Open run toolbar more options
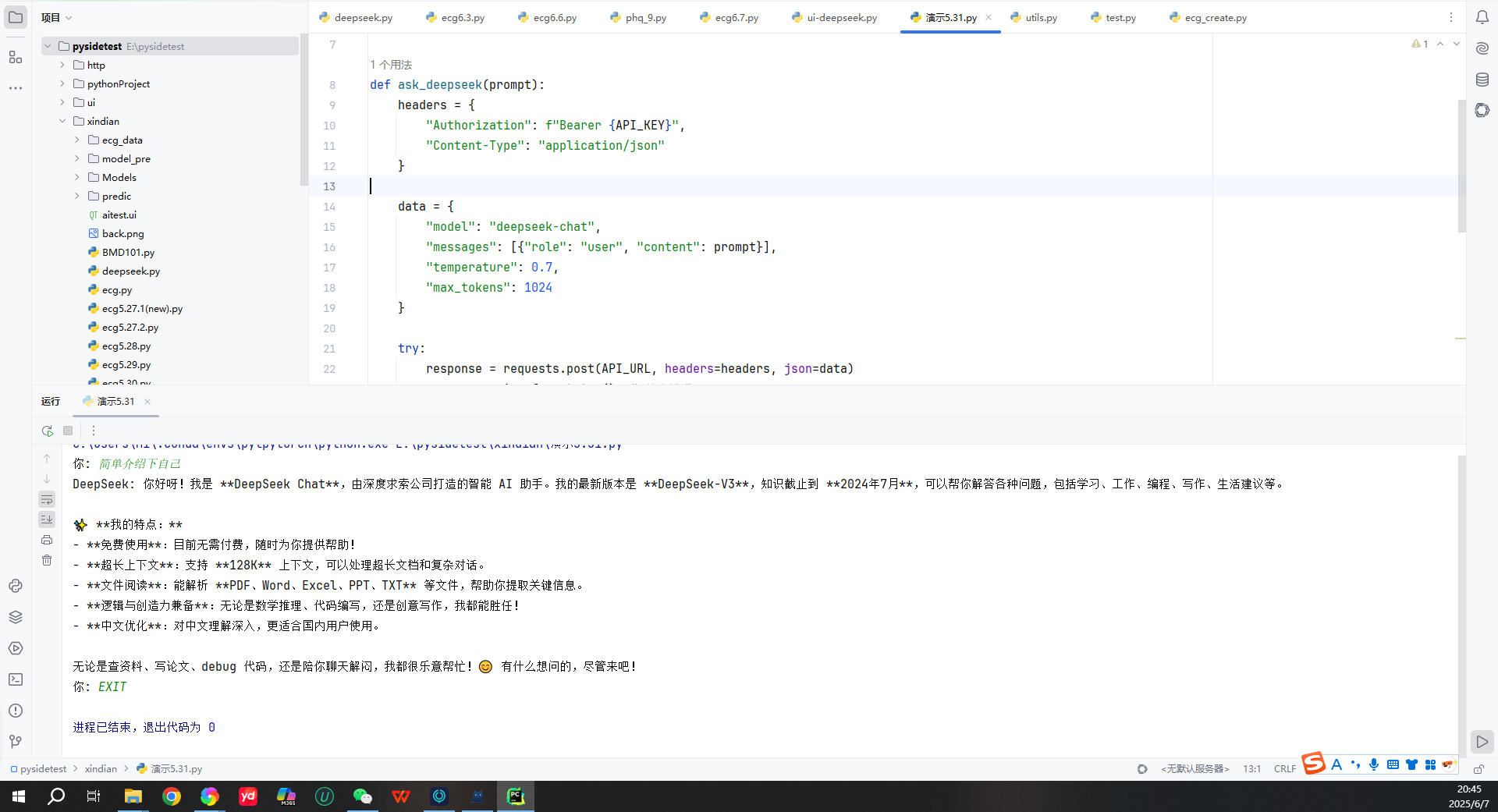The image size is (1498, 812). [94, 431]
